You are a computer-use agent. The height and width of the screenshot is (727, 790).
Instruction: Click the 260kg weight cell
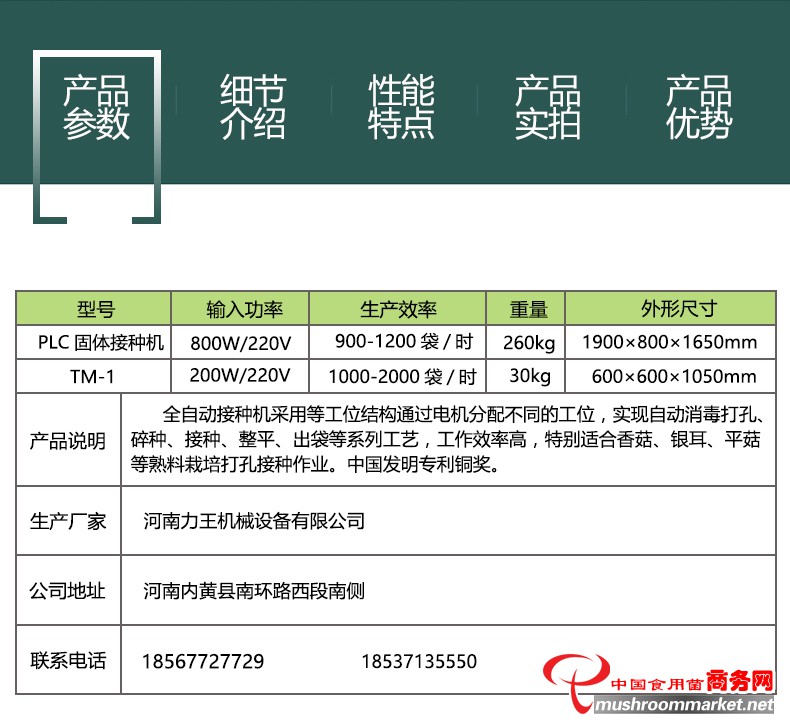[x=525, y=343]
